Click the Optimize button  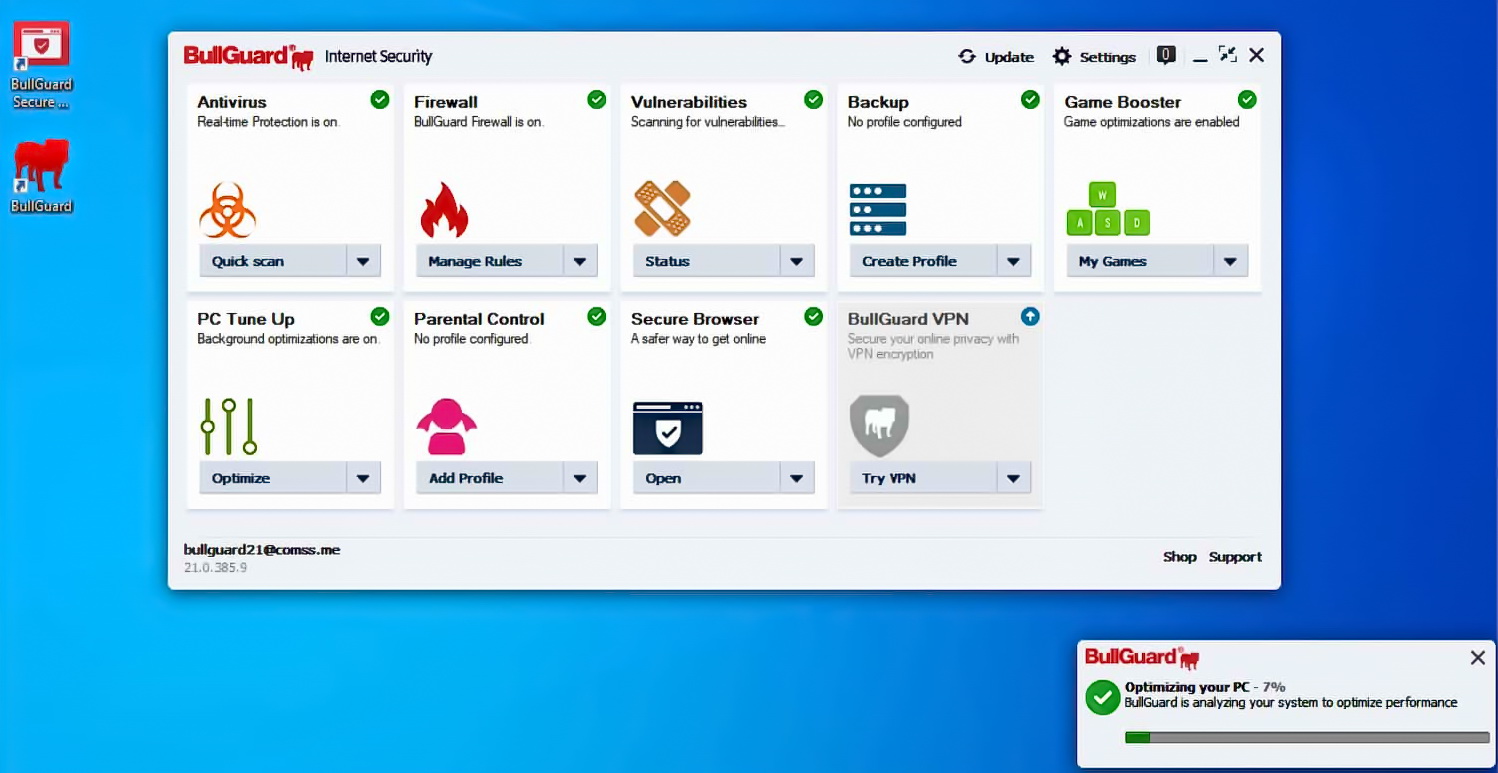click(x=273, y=478)
